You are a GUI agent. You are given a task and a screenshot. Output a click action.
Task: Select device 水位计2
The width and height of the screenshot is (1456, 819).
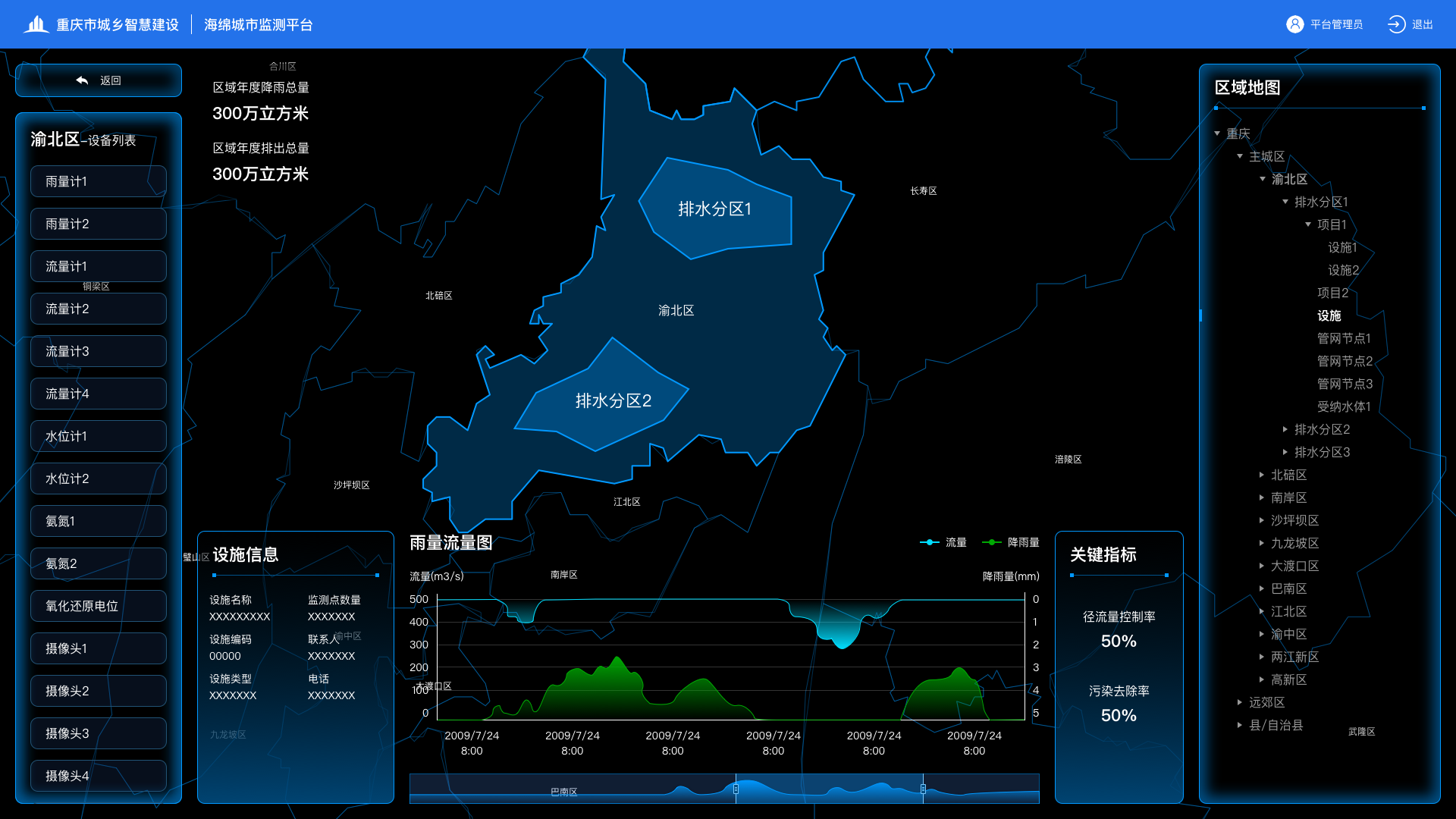(99, 479)
